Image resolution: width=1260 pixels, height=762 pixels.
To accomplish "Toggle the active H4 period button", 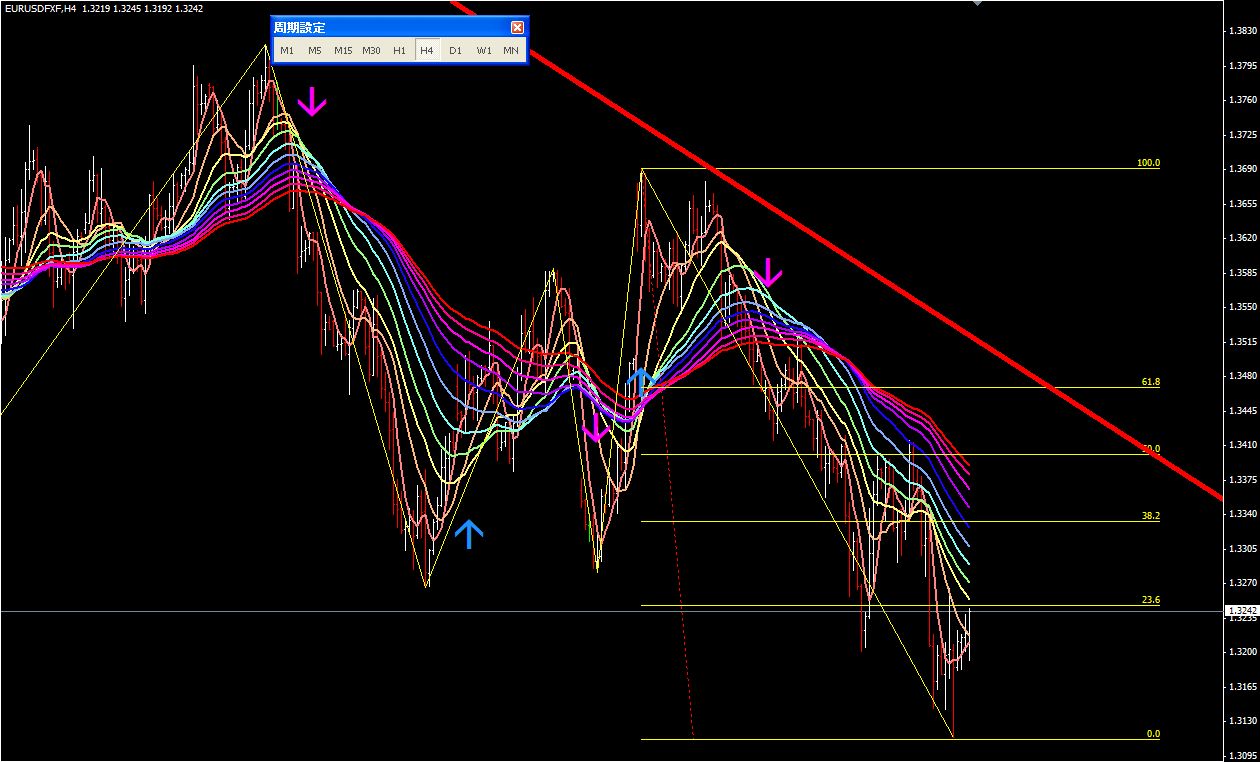I will click(427, 50).
